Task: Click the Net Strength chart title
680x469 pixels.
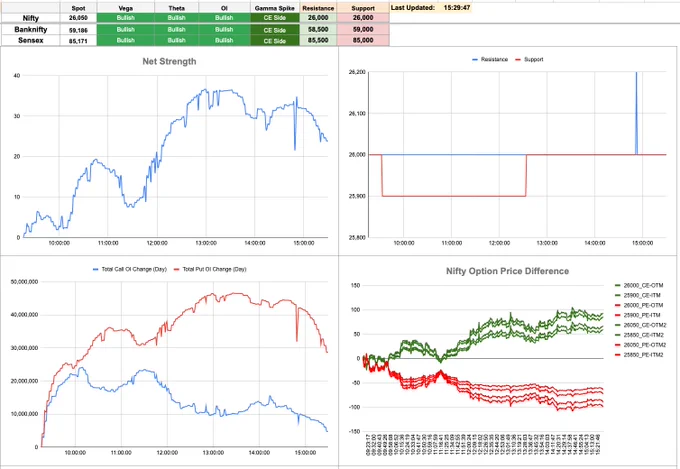Action: [x=169, y=62]
